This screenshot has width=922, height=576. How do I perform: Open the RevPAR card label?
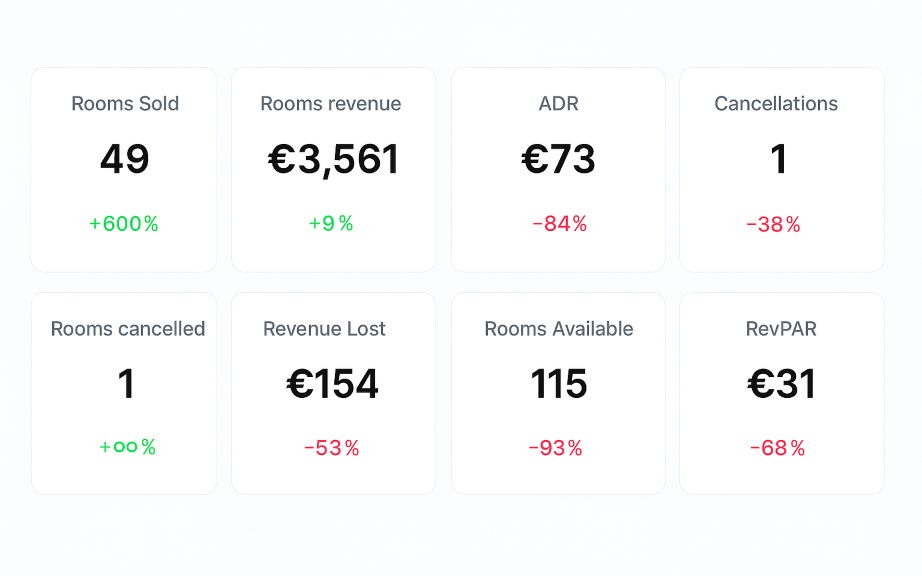pyautogui.click(x=781, y=329)
